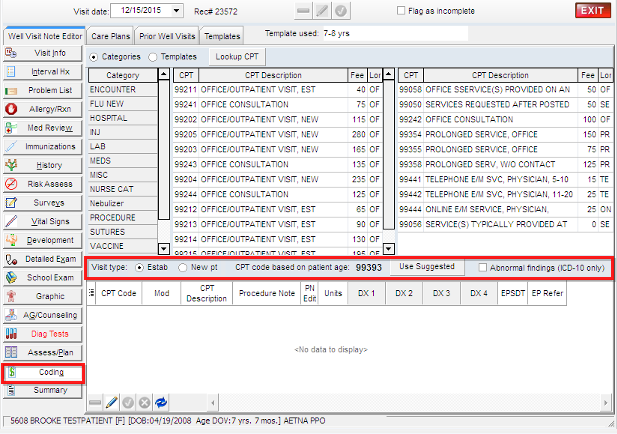Open AG/Counseling icon
Screen dimensions: 617x434
pyautogui.click(x=11, y=315)
